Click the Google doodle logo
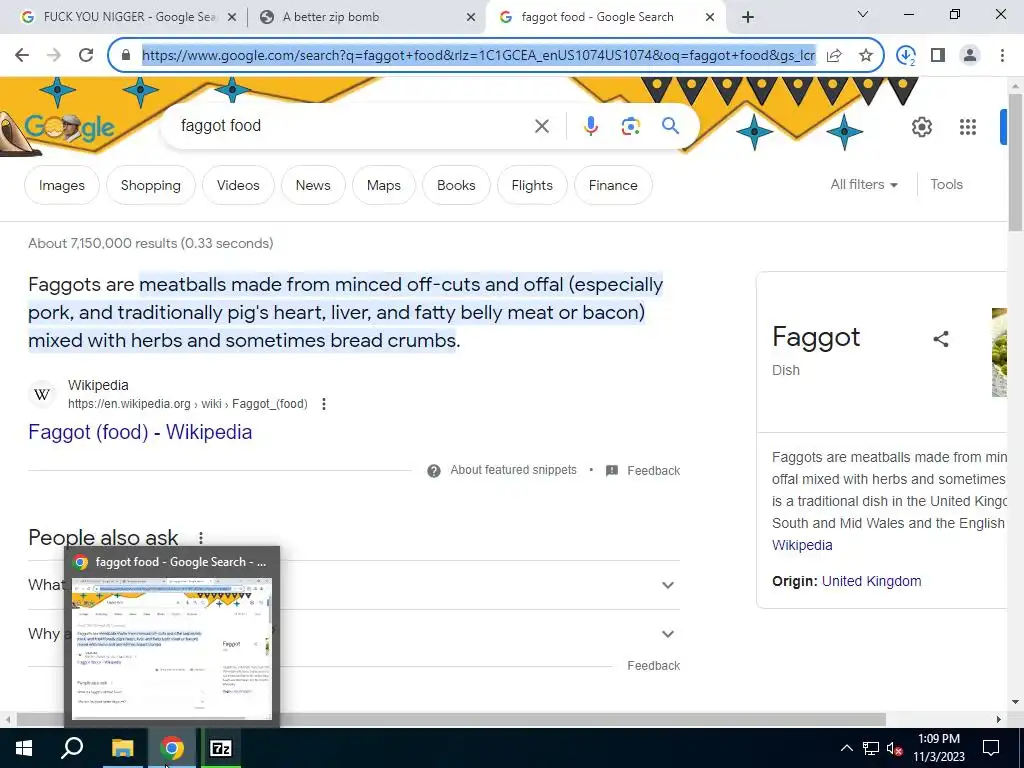 [69, 128]
